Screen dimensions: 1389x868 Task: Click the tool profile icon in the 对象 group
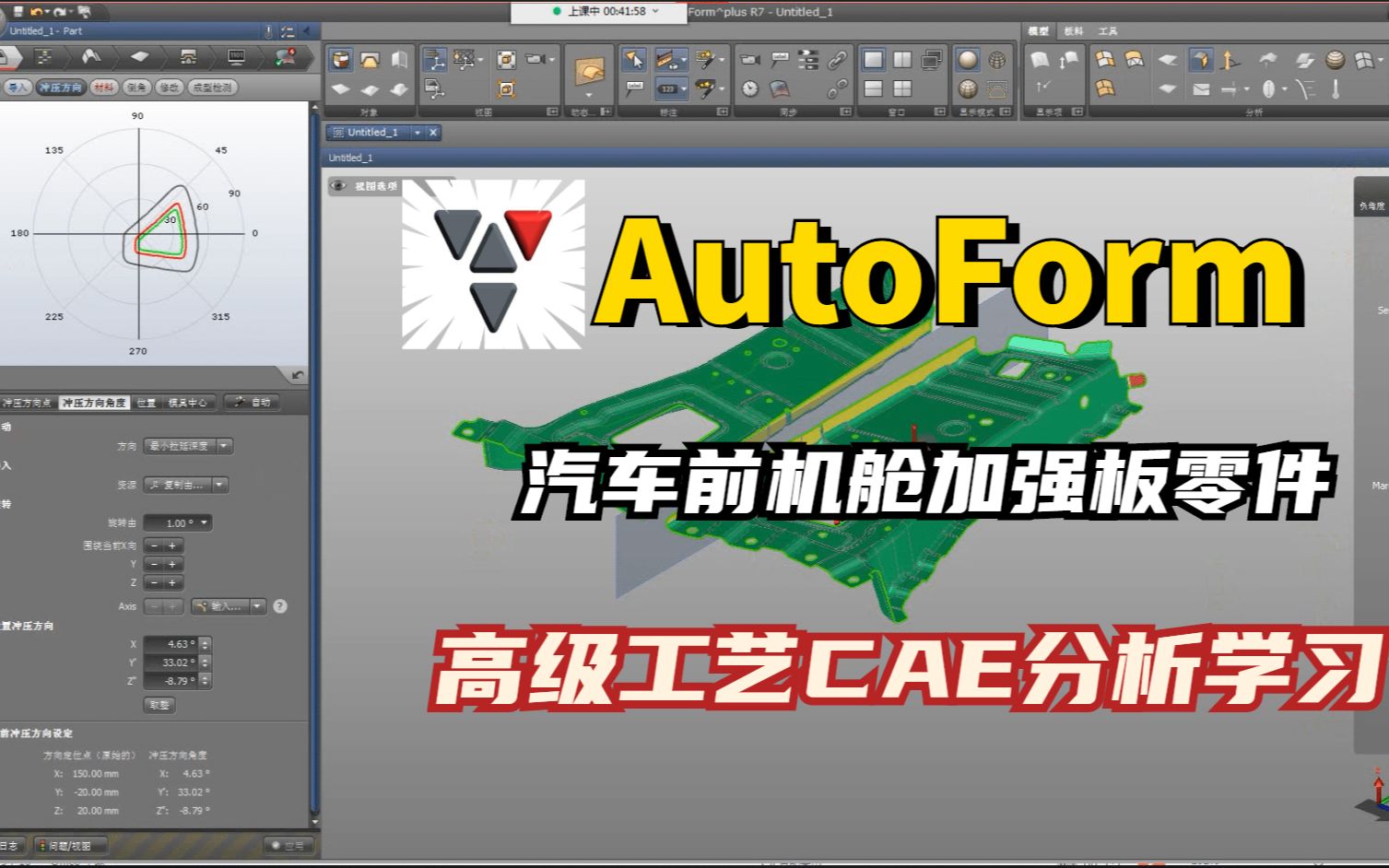click(x=370, y=61)
